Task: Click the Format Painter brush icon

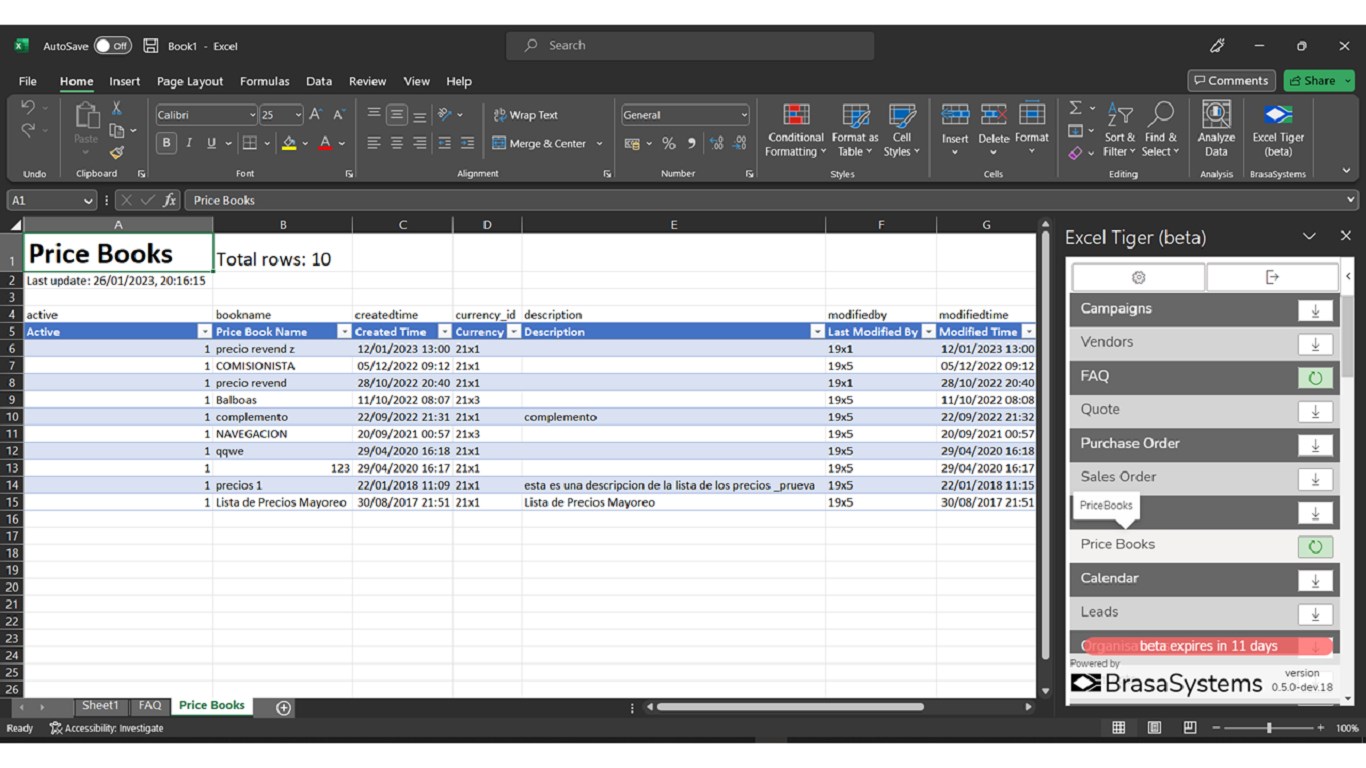Action: [x=117, y=152]
